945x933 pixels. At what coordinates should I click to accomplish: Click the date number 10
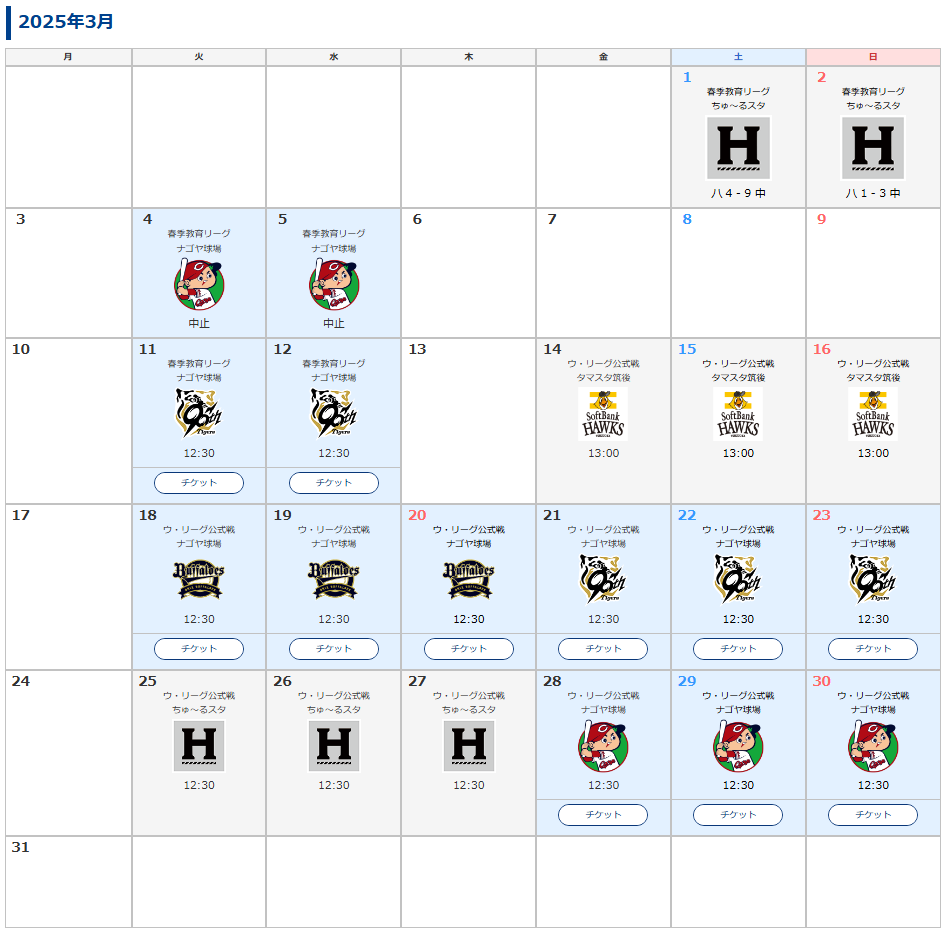click(x=20, y=350)
